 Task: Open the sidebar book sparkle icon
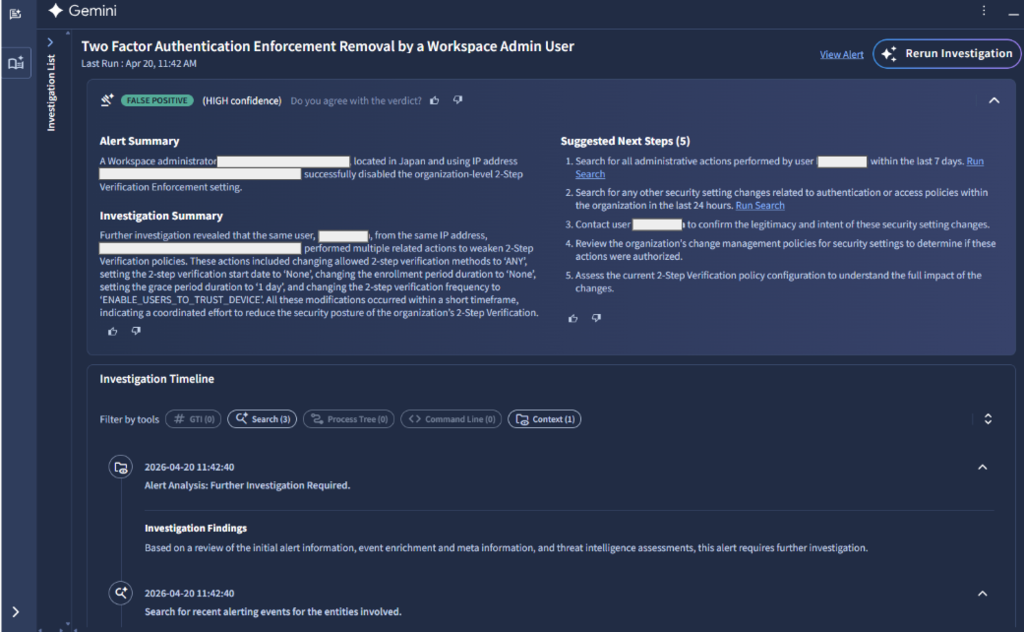(16, 63)
